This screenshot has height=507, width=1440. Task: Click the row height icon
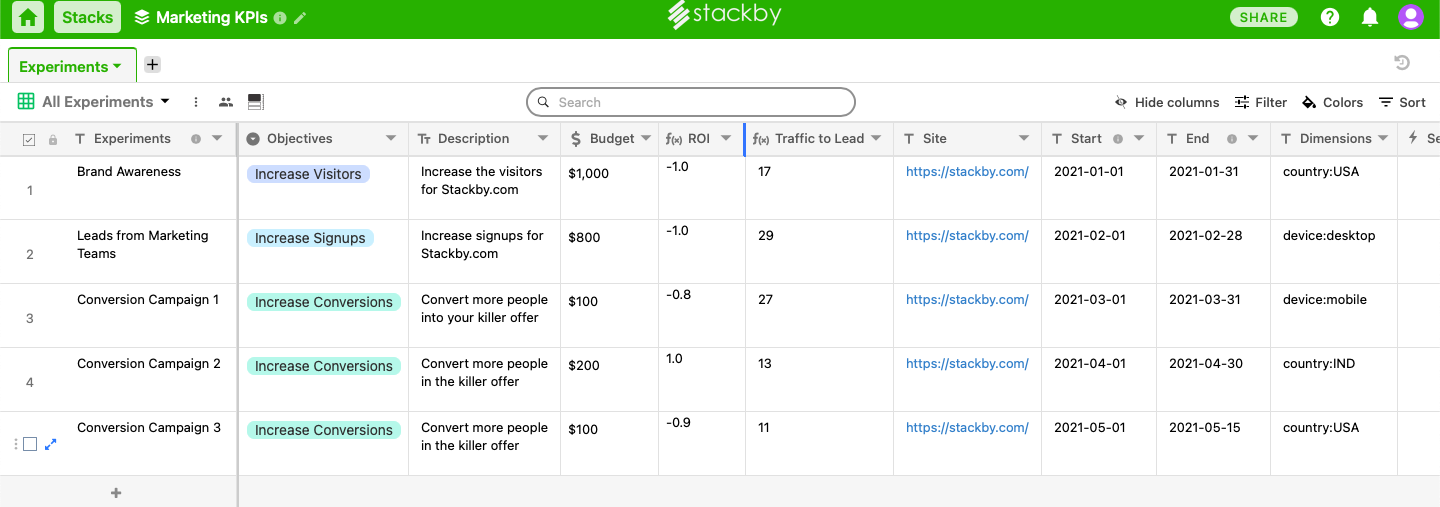(x=255, y=102)
